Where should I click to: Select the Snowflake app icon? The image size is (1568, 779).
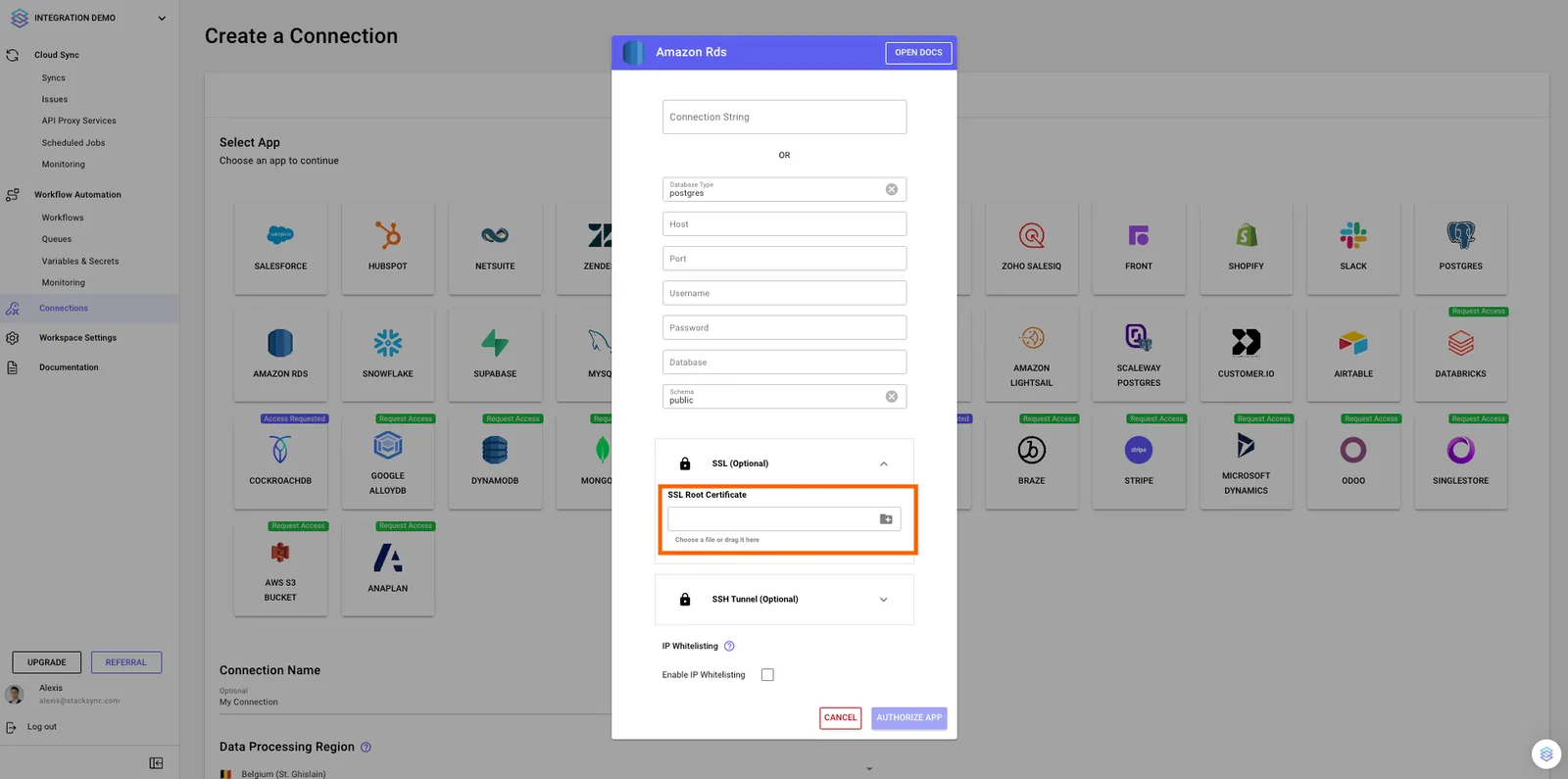(388, 342)
